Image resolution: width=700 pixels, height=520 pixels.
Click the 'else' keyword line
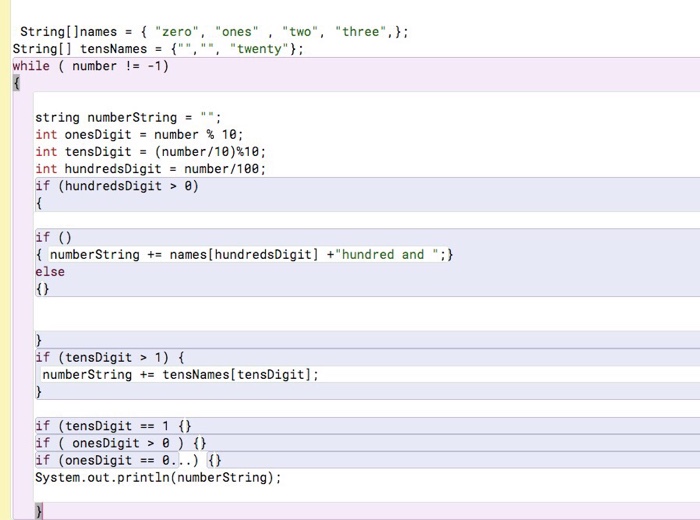point(50,272)
